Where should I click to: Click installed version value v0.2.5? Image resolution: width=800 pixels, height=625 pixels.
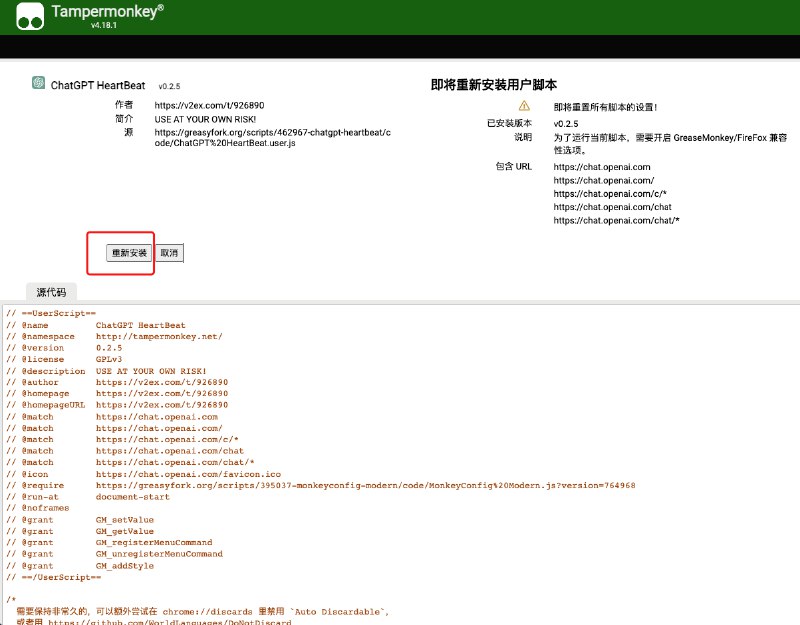pyautogui.click(x=566, y=124)
